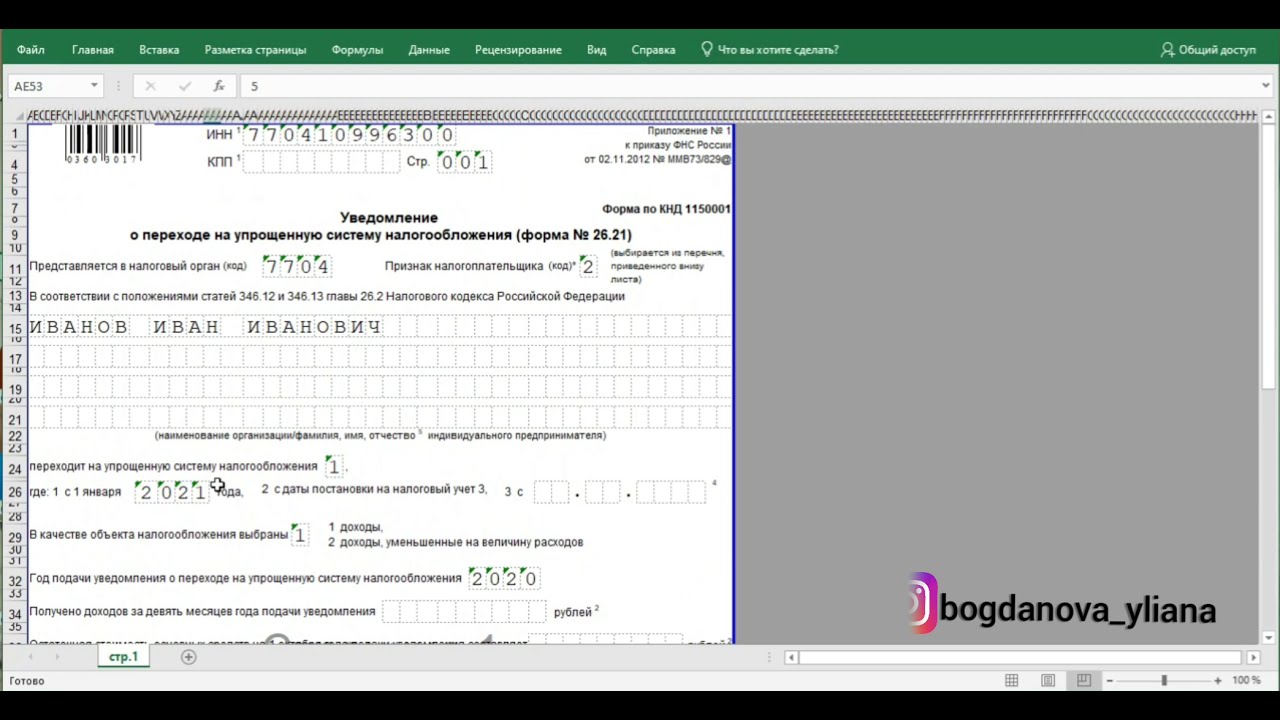1280x720 pixels.
Task: Switch to Page Layout view icon
Action: (x=1048, y=680)
